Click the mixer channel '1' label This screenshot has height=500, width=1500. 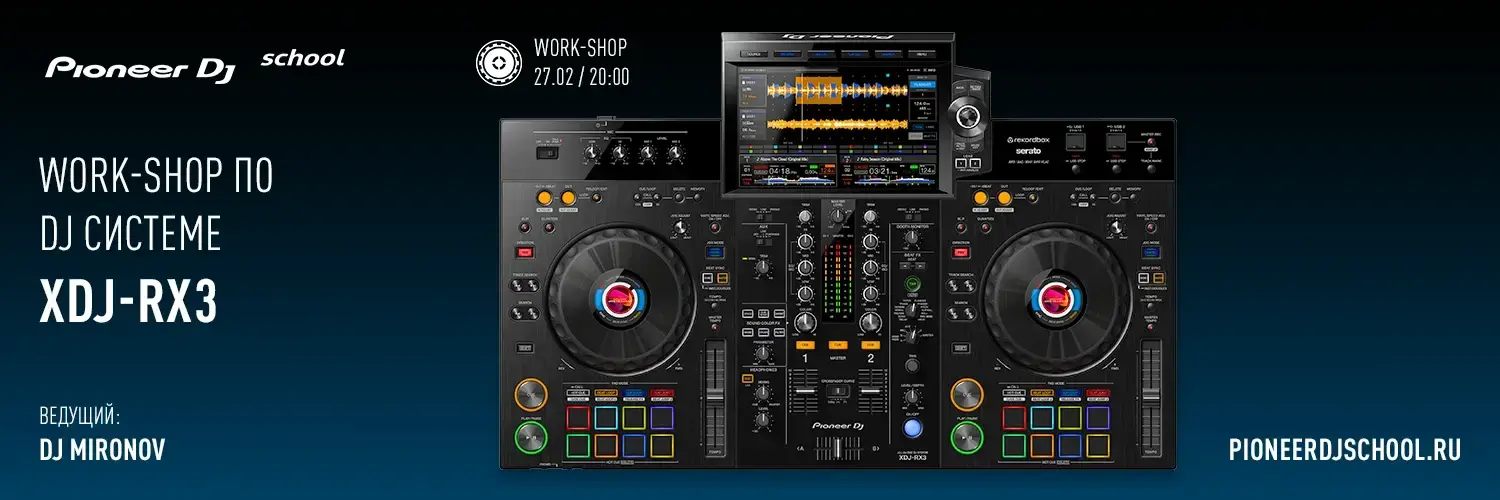click(803, 358)
